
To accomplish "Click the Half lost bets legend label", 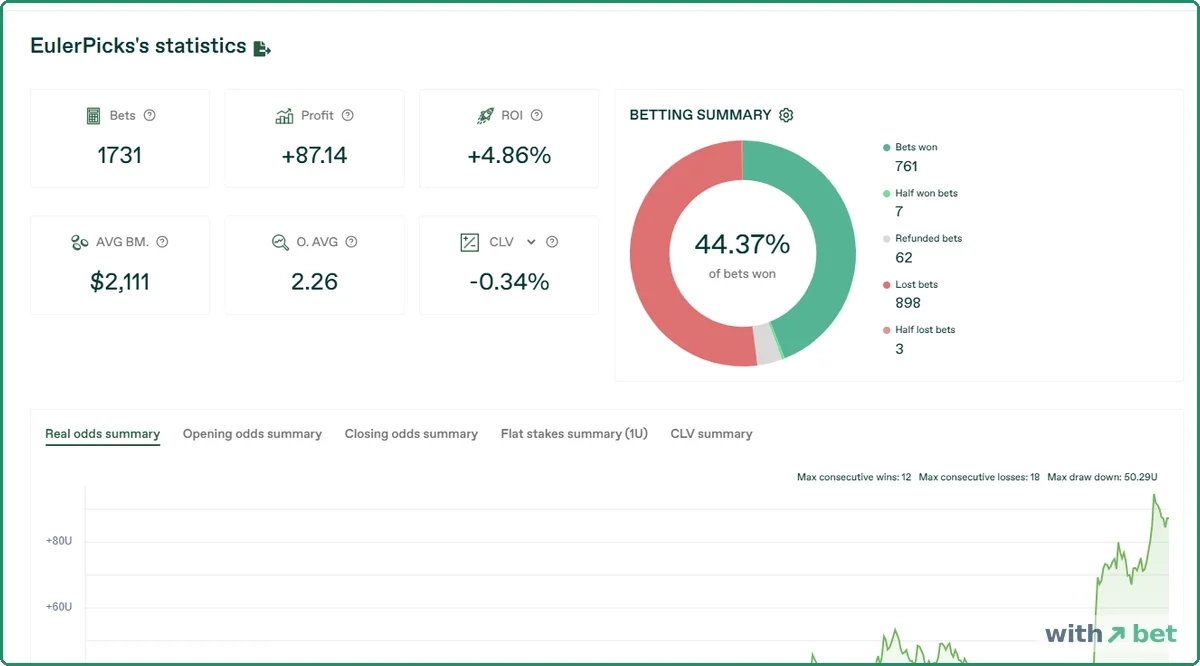I will (x=925, y=330).
